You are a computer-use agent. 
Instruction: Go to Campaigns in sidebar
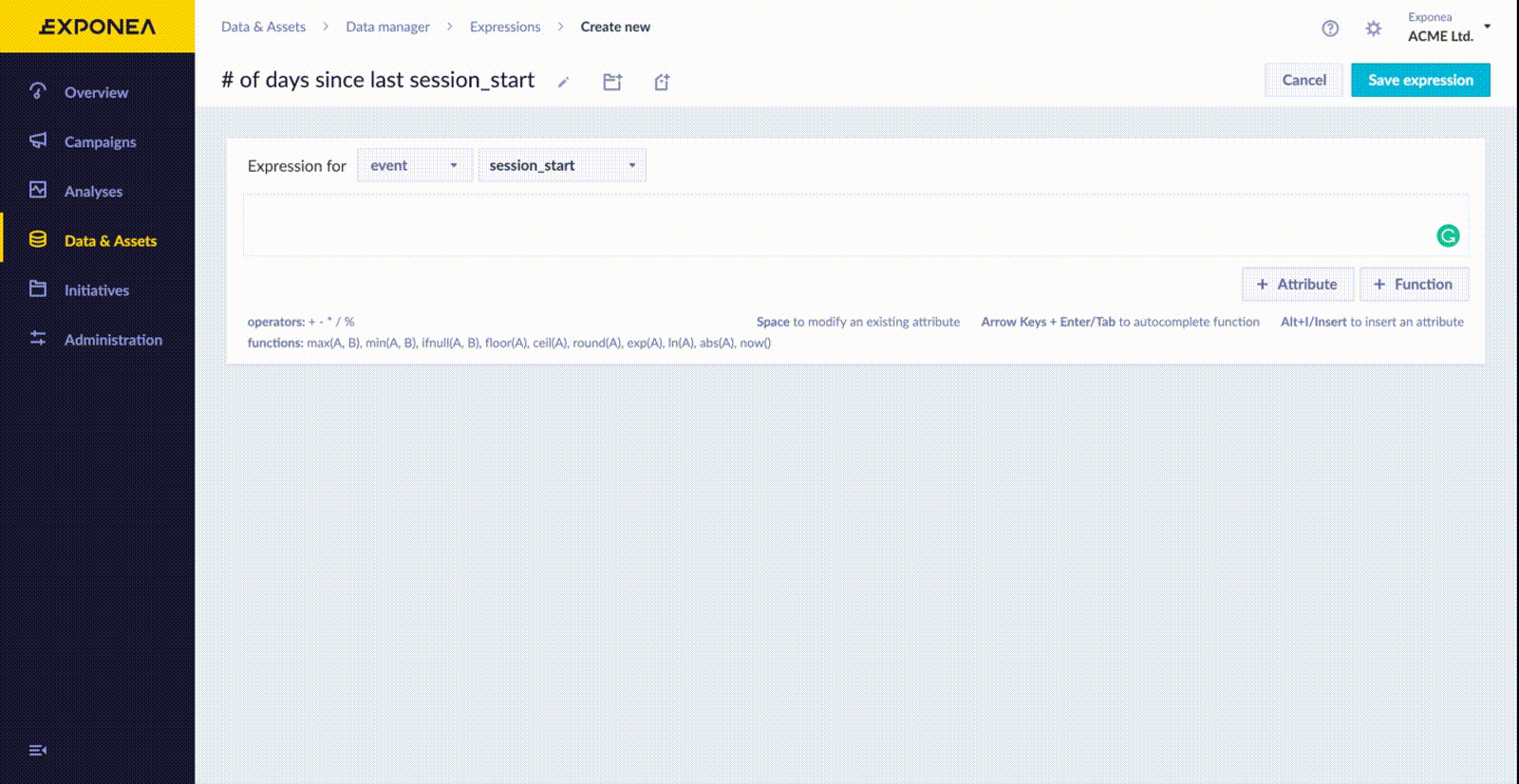[100, 141]
